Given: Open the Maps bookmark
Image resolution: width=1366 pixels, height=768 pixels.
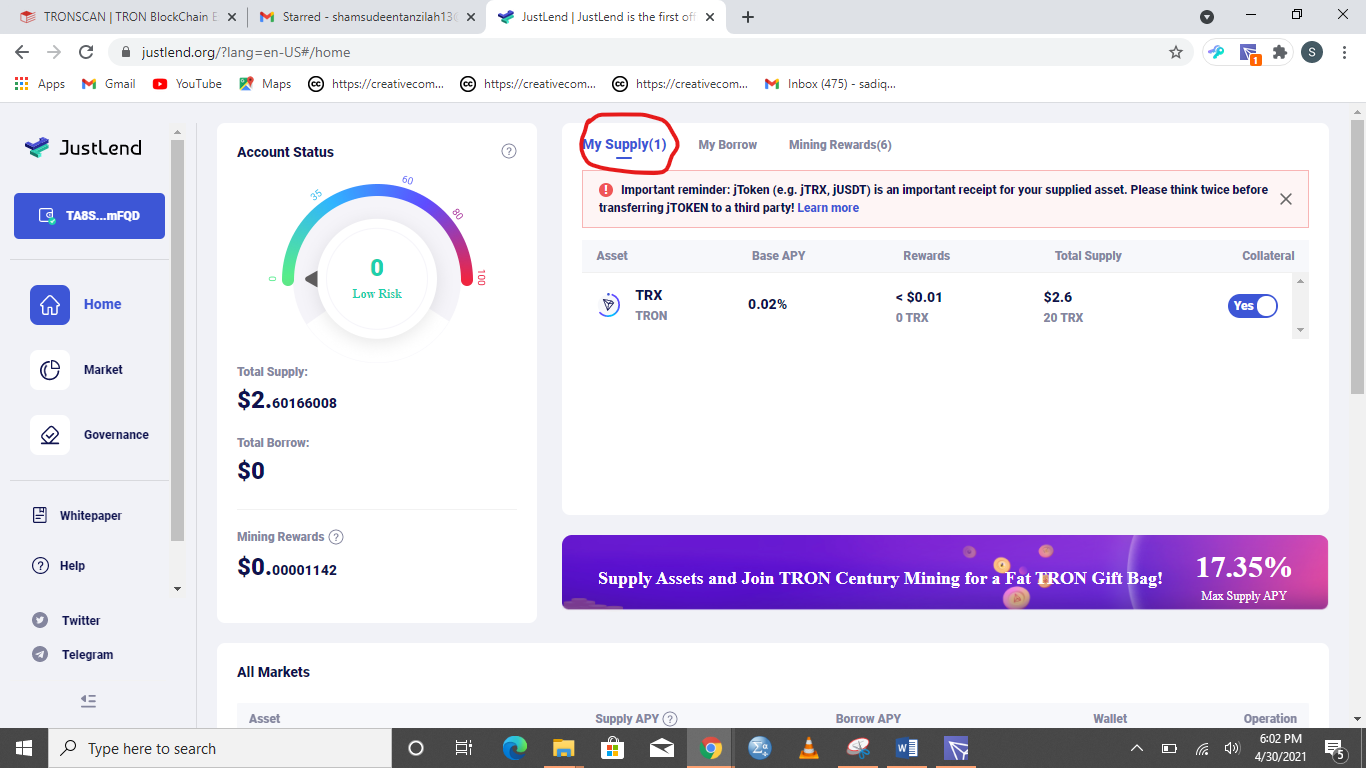Looking at the screenshot, I should tap(265, 84).
